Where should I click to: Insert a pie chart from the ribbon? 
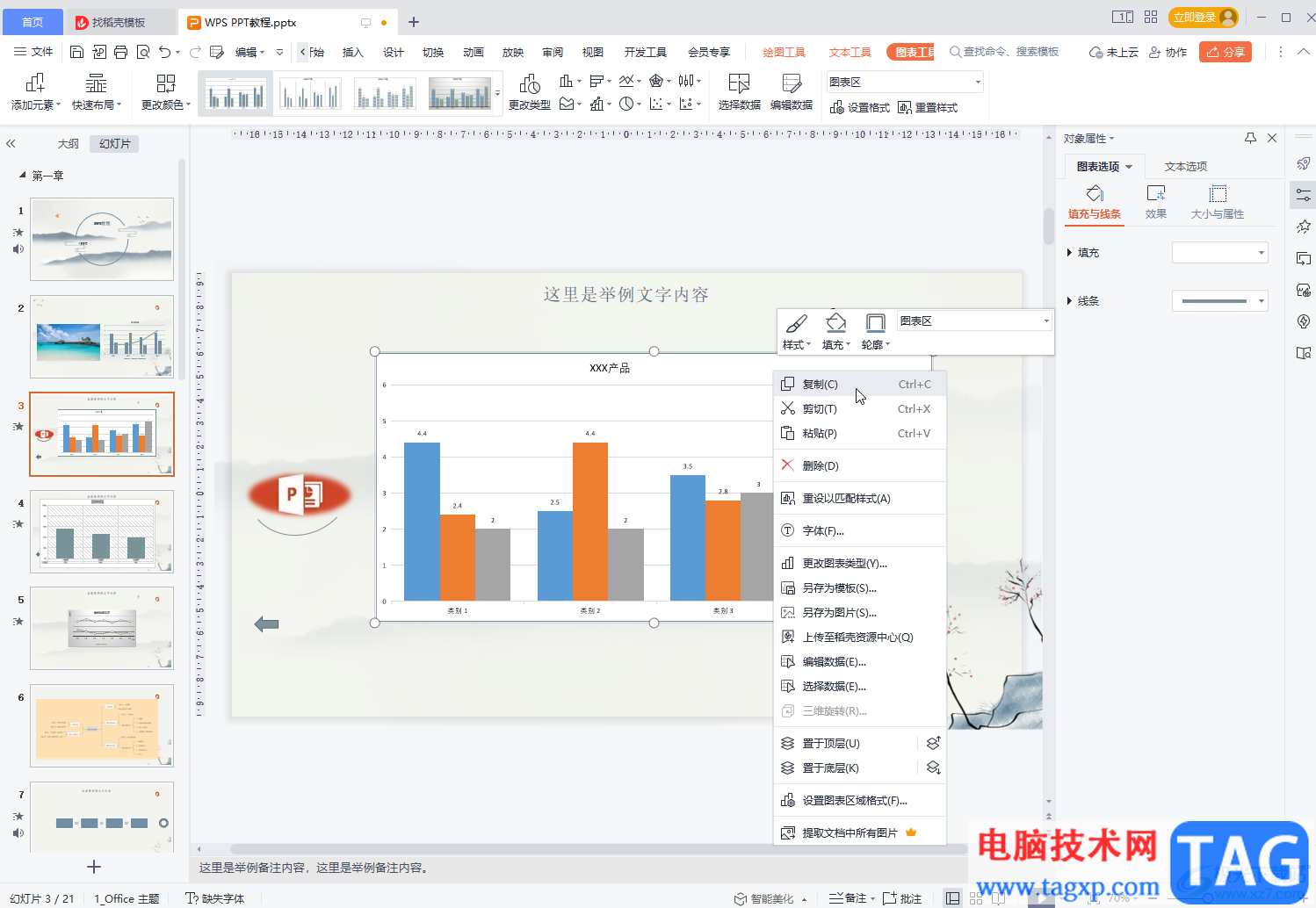tap(626, 104)
